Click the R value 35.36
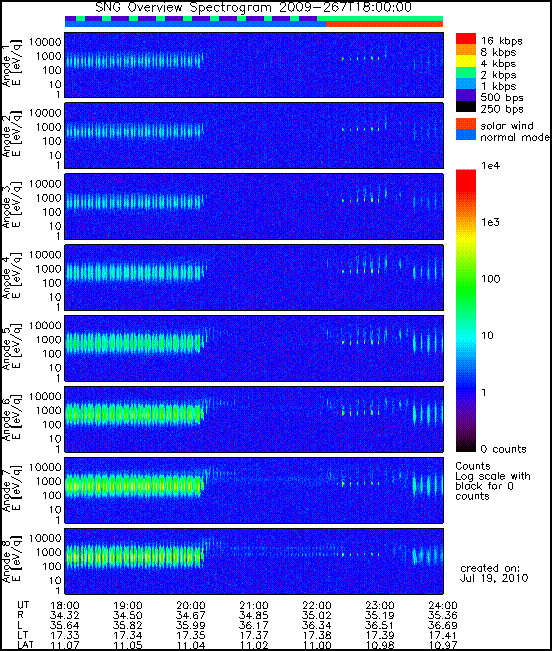 point(443,615)
